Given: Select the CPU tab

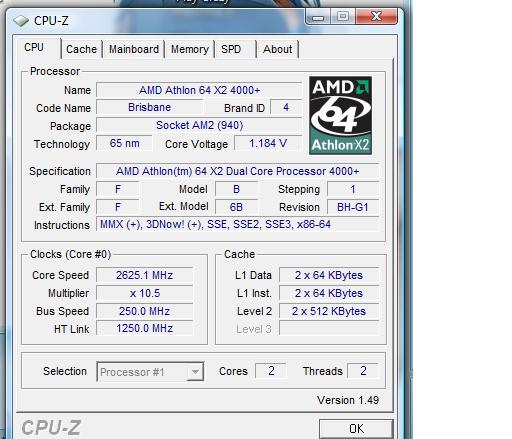Looking at the screenshot, I should coord(37,48).
